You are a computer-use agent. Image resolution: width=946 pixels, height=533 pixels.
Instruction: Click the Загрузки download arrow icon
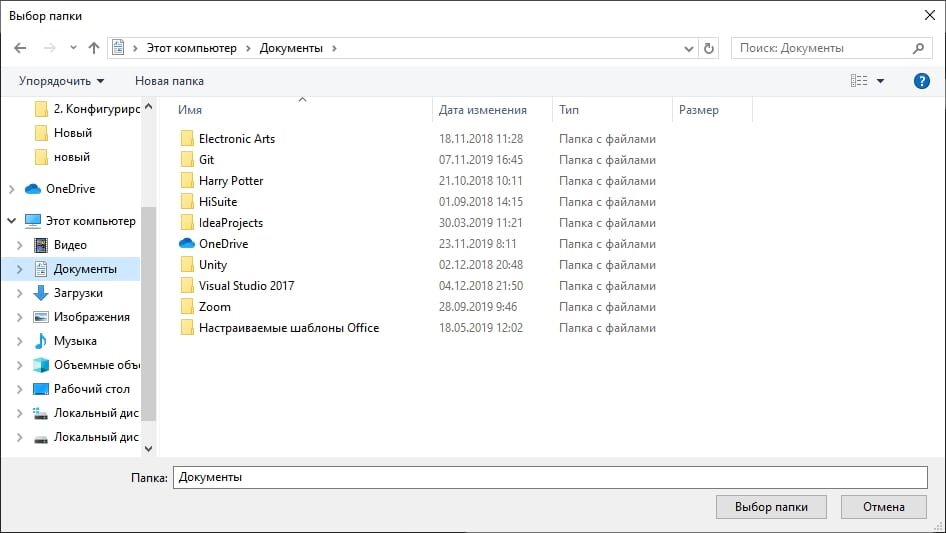(x=40, y=293)
